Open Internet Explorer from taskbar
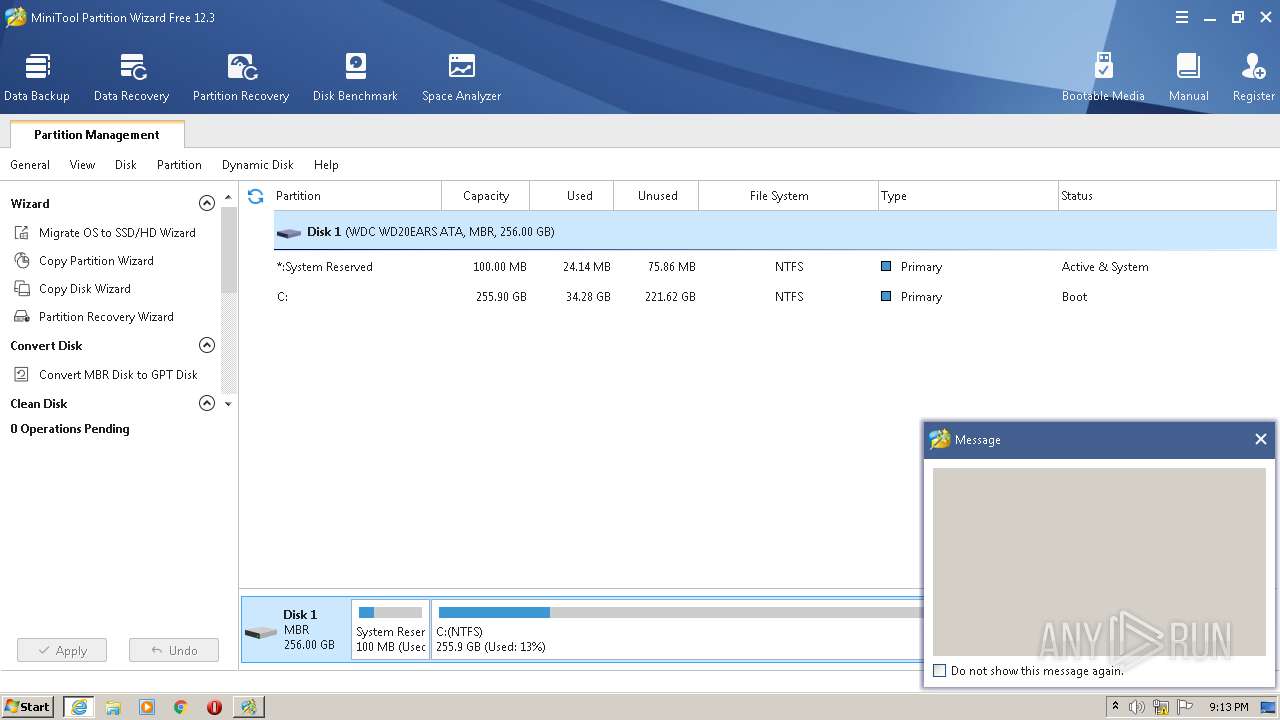1280x720 pixels. coord(78,707)
